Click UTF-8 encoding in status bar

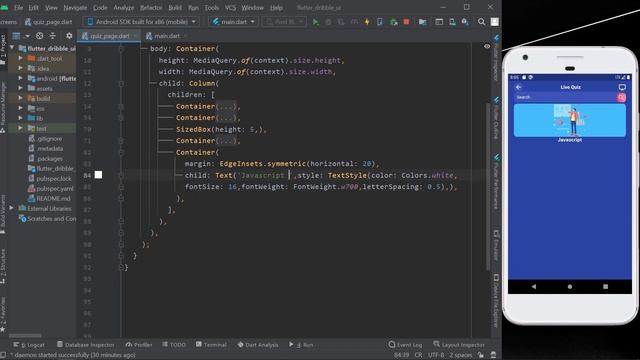436,355
